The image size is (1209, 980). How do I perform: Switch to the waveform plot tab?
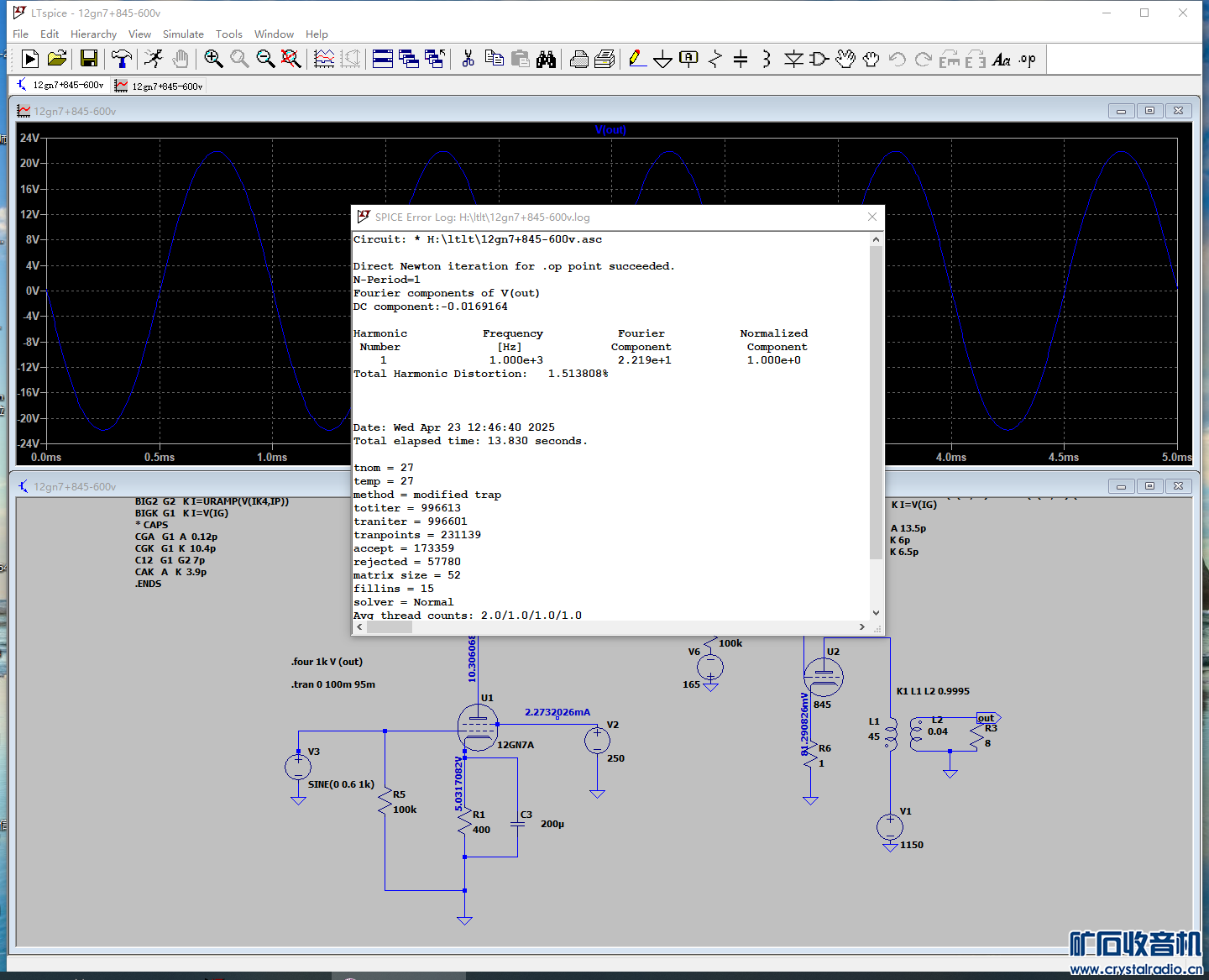pos(160,86)
